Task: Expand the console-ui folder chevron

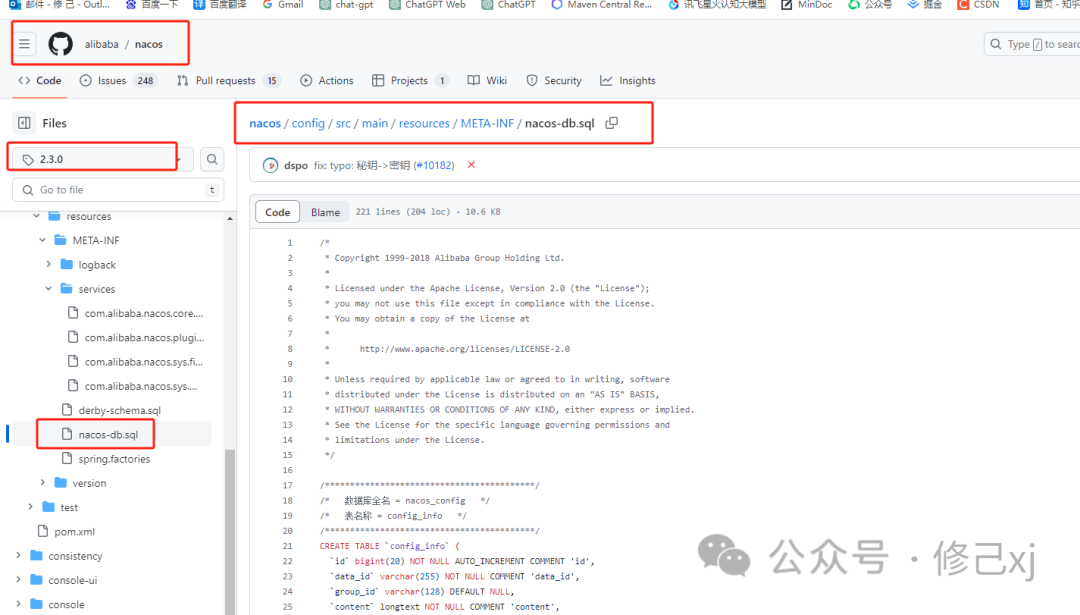Action: coord(18,580)
